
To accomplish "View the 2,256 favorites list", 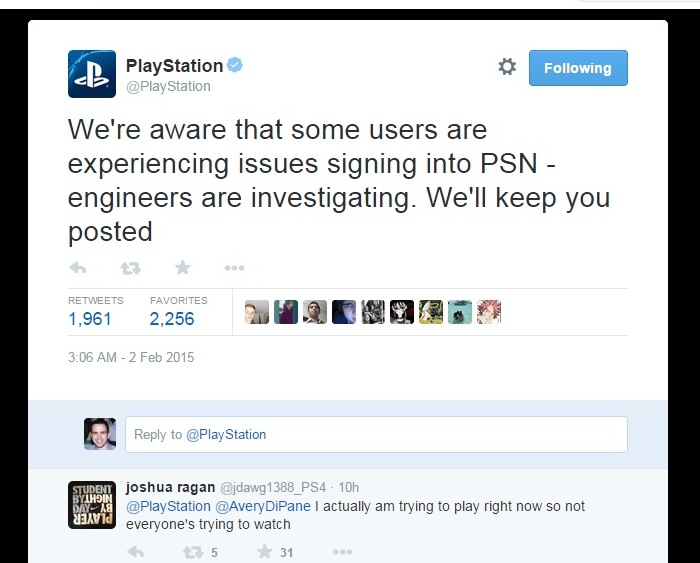I will tap(172, 319).
